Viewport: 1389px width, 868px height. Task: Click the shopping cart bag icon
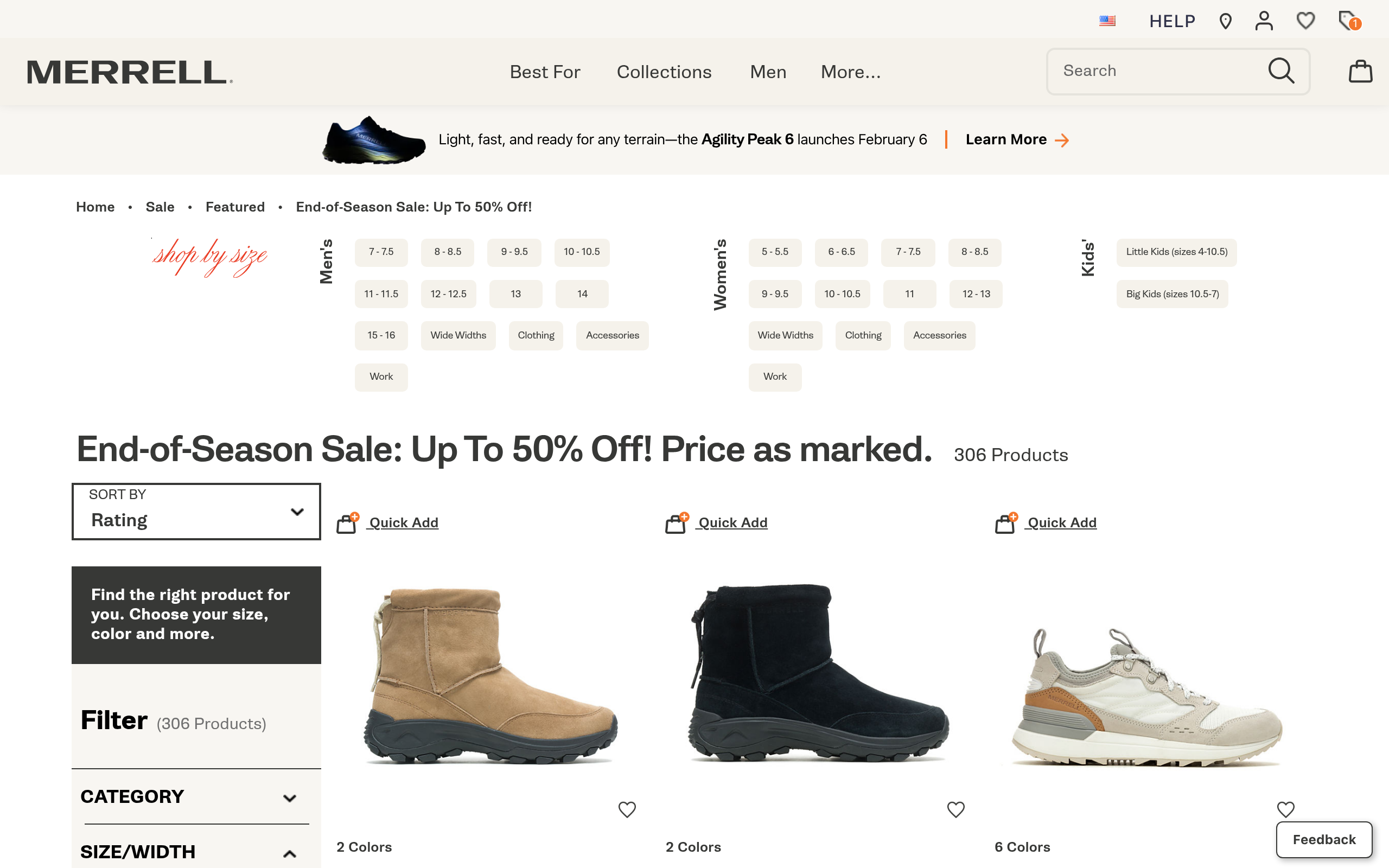(1360, 71)
